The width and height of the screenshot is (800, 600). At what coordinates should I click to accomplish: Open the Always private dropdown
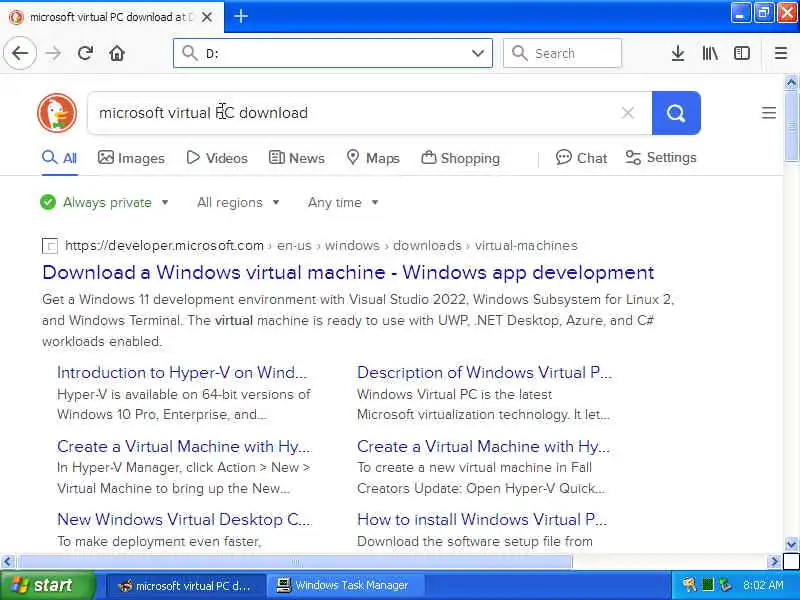[x=105, y=203]
